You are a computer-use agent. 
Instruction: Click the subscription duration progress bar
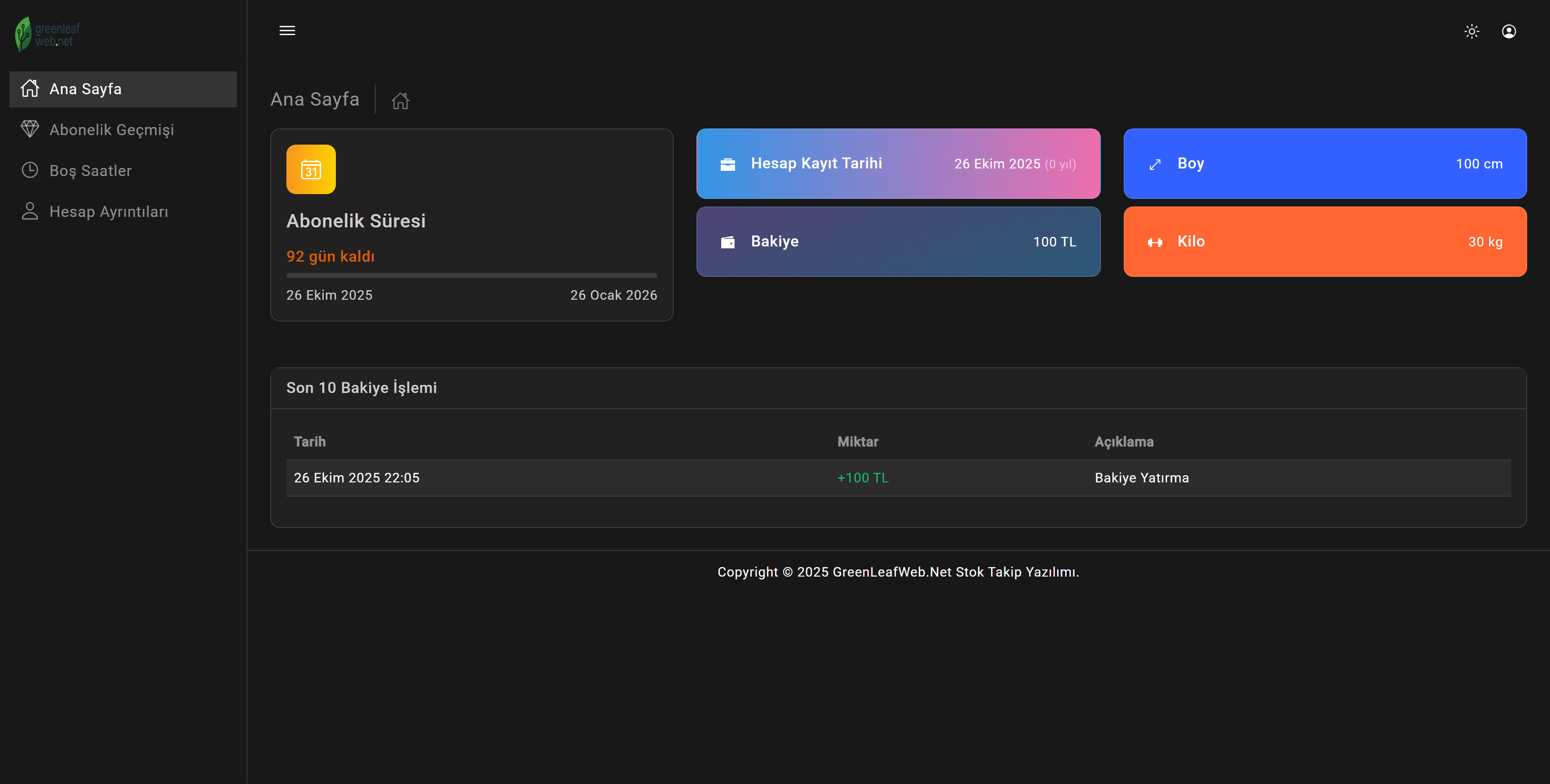pos(472,275)
